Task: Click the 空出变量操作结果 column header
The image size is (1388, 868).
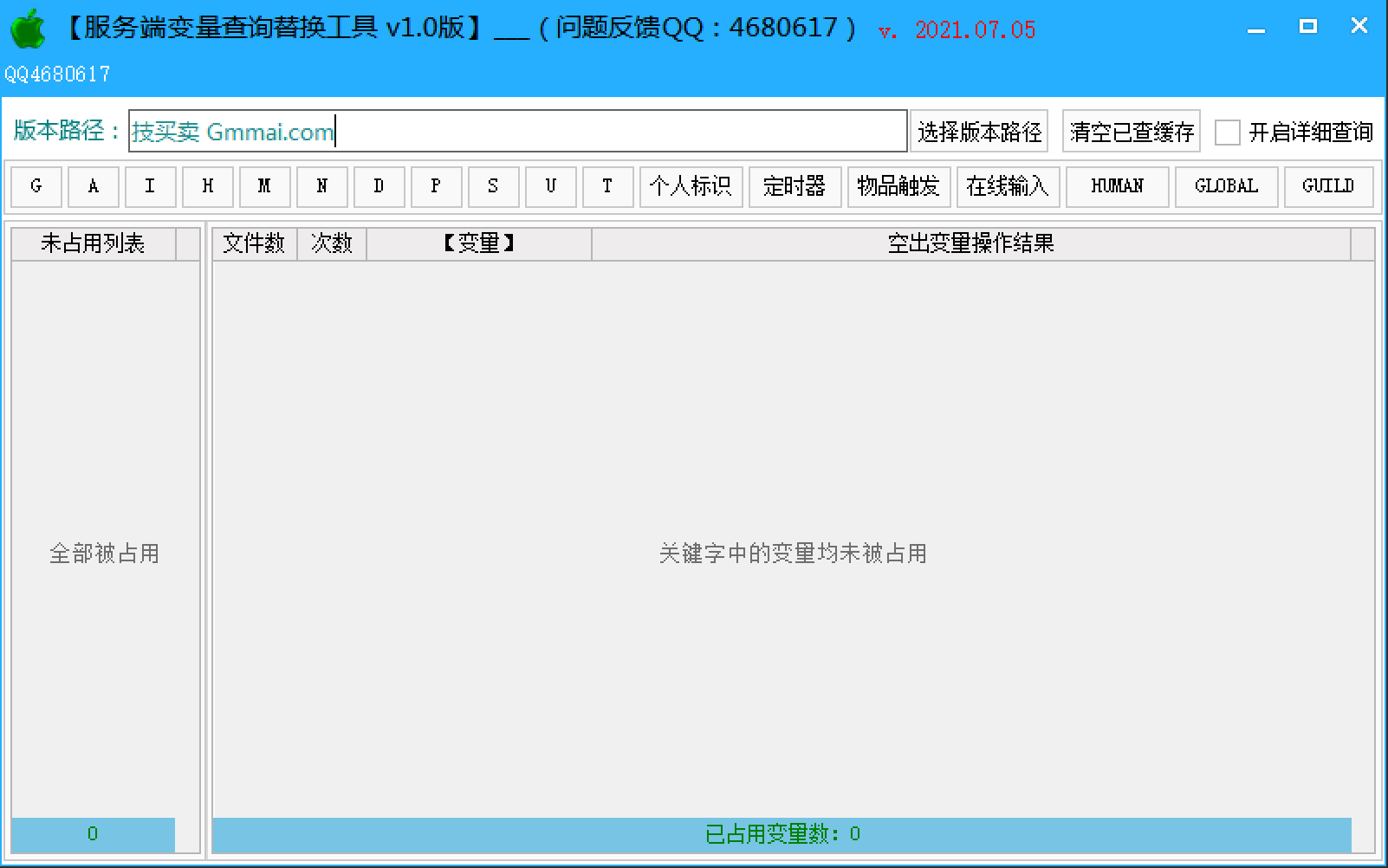Action: [971, 243]
